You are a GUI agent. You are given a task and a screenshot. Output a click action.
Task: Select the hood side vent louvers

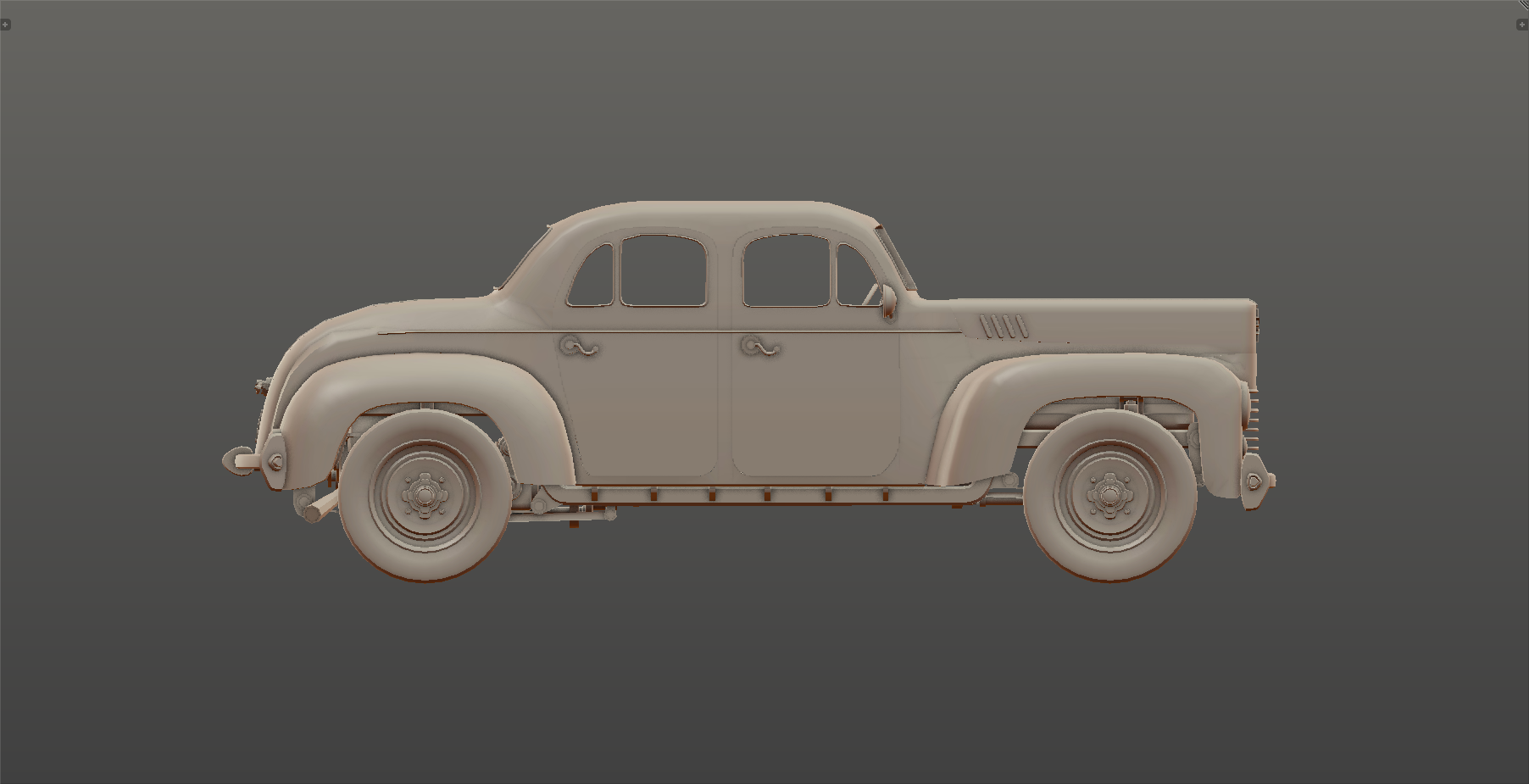pos(1004,326)
